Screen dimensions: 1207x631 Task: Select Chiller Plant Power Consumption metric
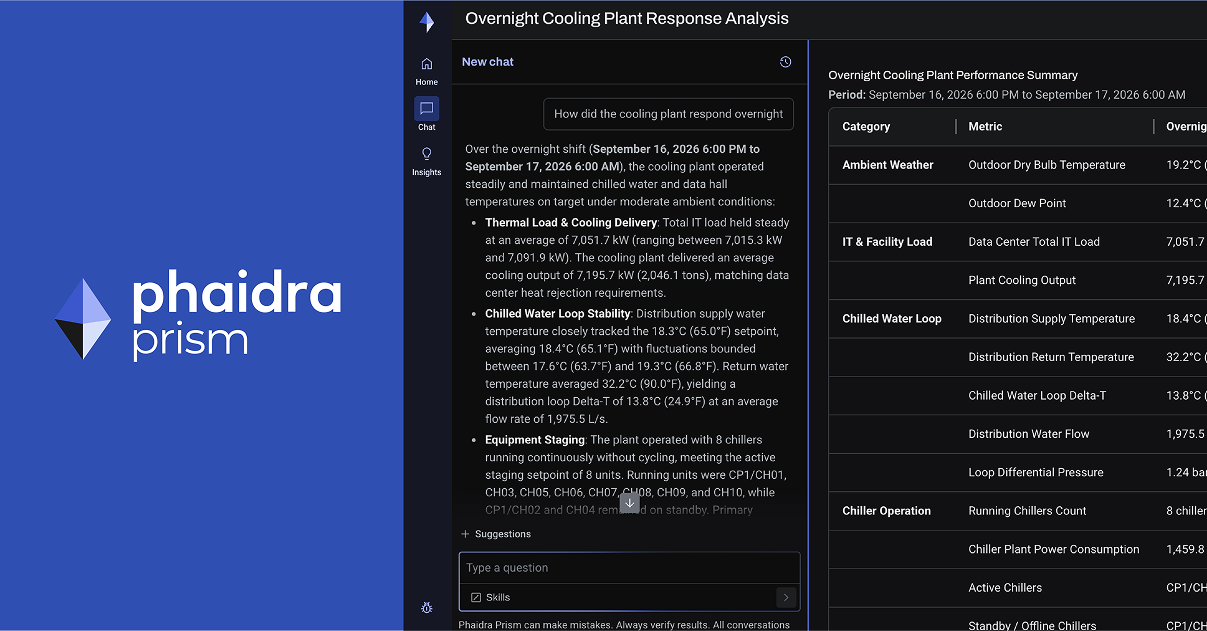coord(1054,549)
